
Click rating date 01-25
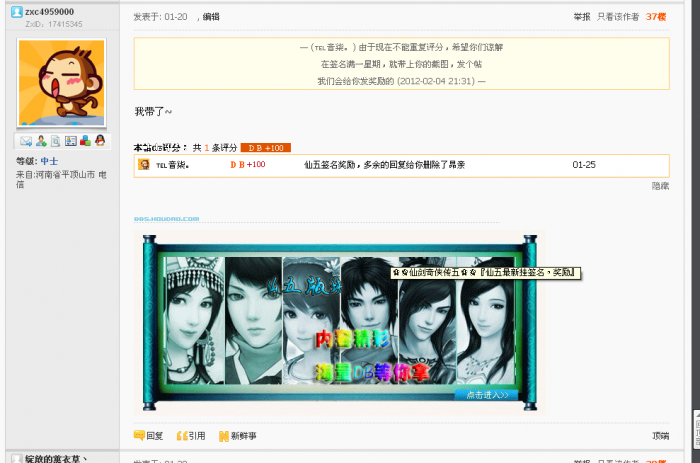584,165
